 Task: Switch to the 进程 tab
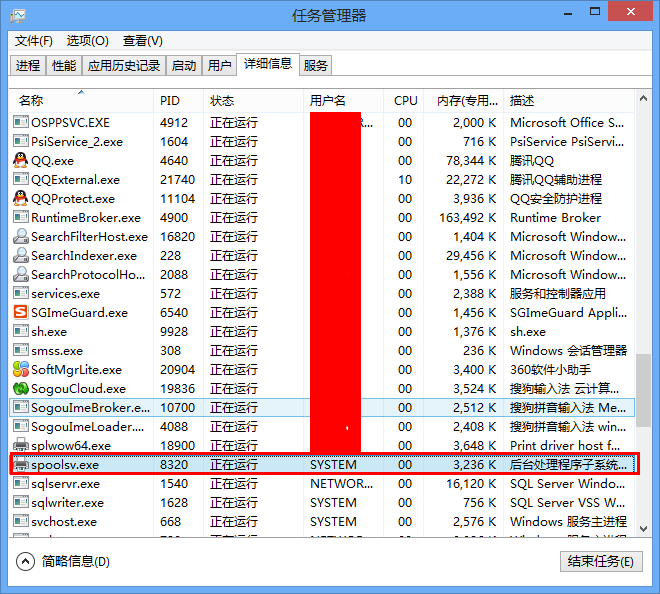[28, 66]
